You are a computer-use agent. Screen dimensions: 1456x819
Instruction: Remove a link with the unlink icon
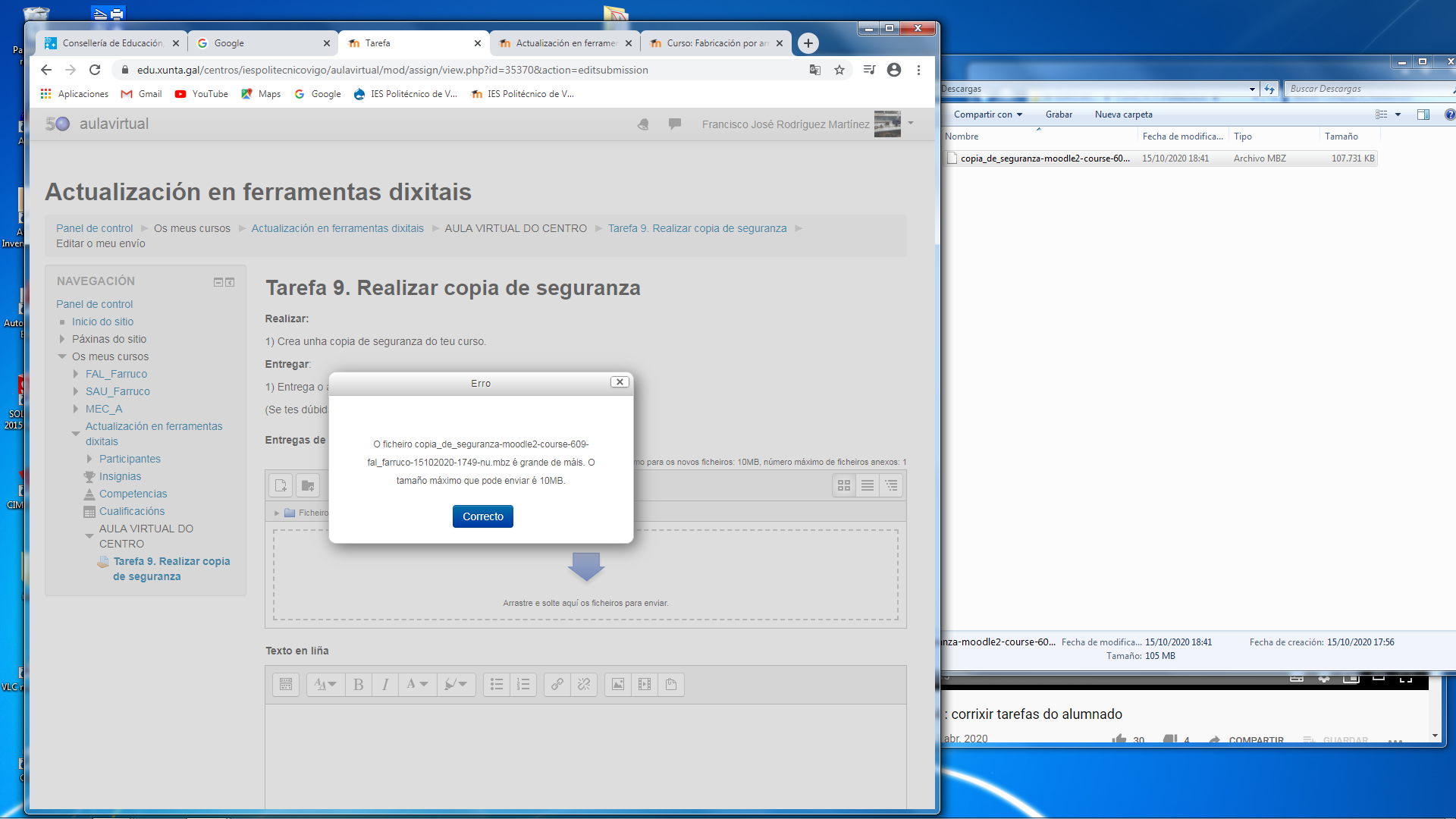coord(584,684)
